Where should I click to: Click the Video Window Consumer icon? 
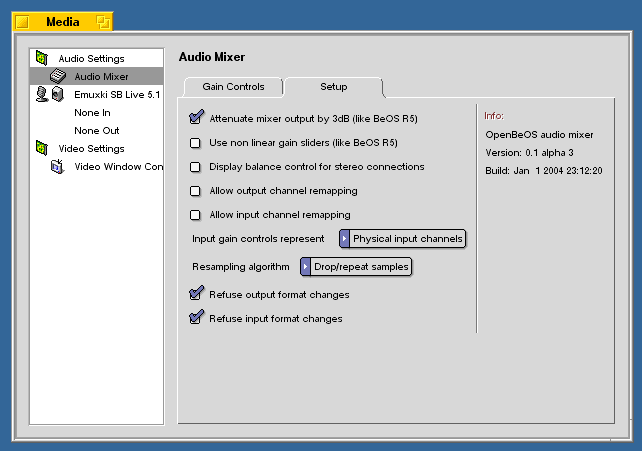58,166
